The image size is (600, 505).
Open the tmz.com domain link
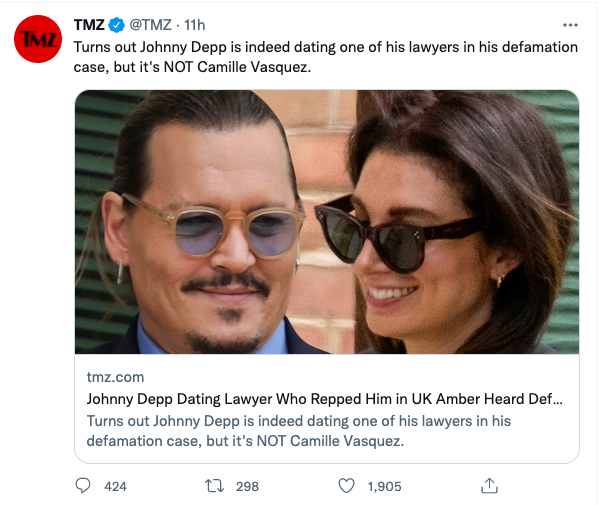point(115,377)
